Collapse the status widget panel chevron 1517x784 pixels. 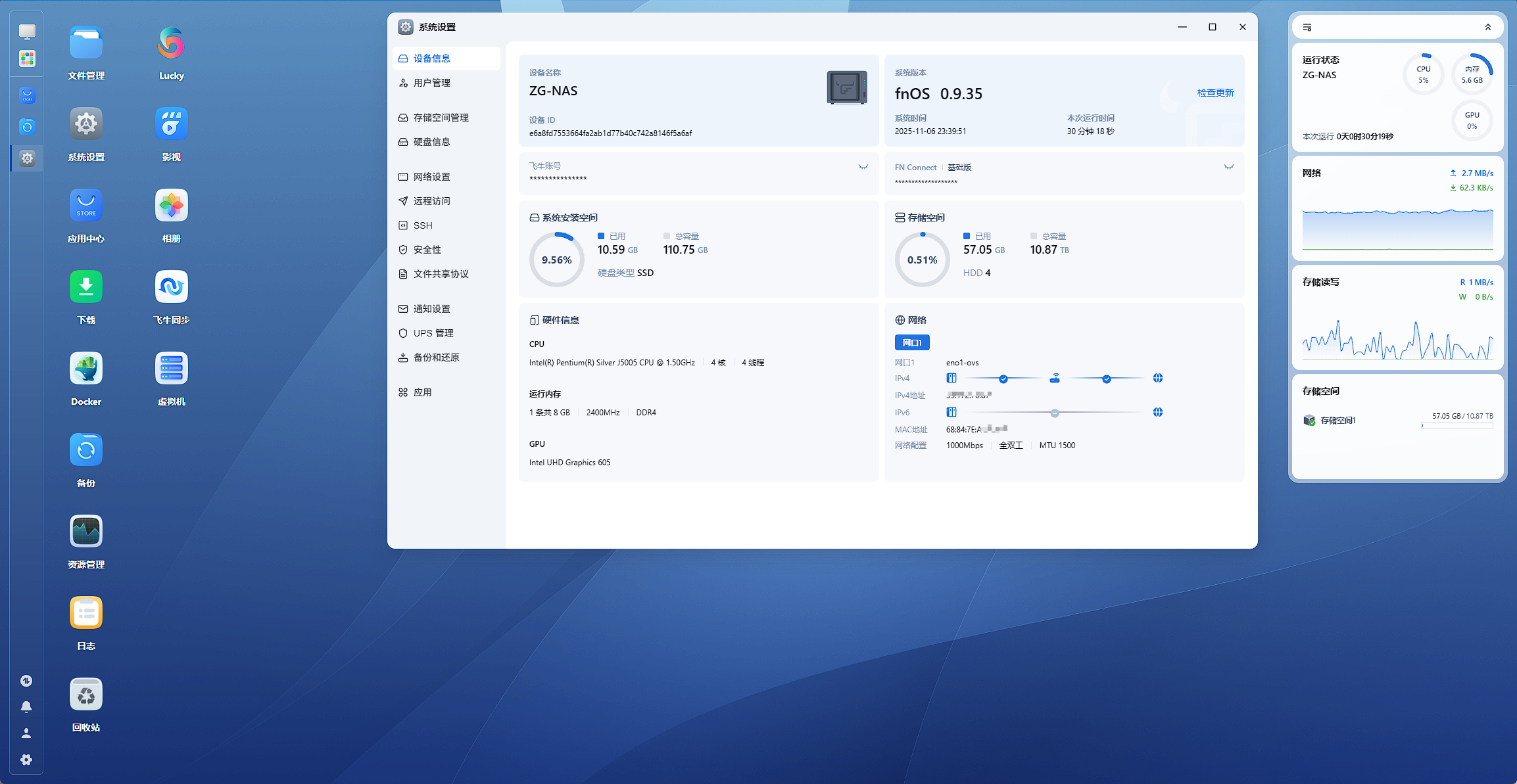(1487, 28)
